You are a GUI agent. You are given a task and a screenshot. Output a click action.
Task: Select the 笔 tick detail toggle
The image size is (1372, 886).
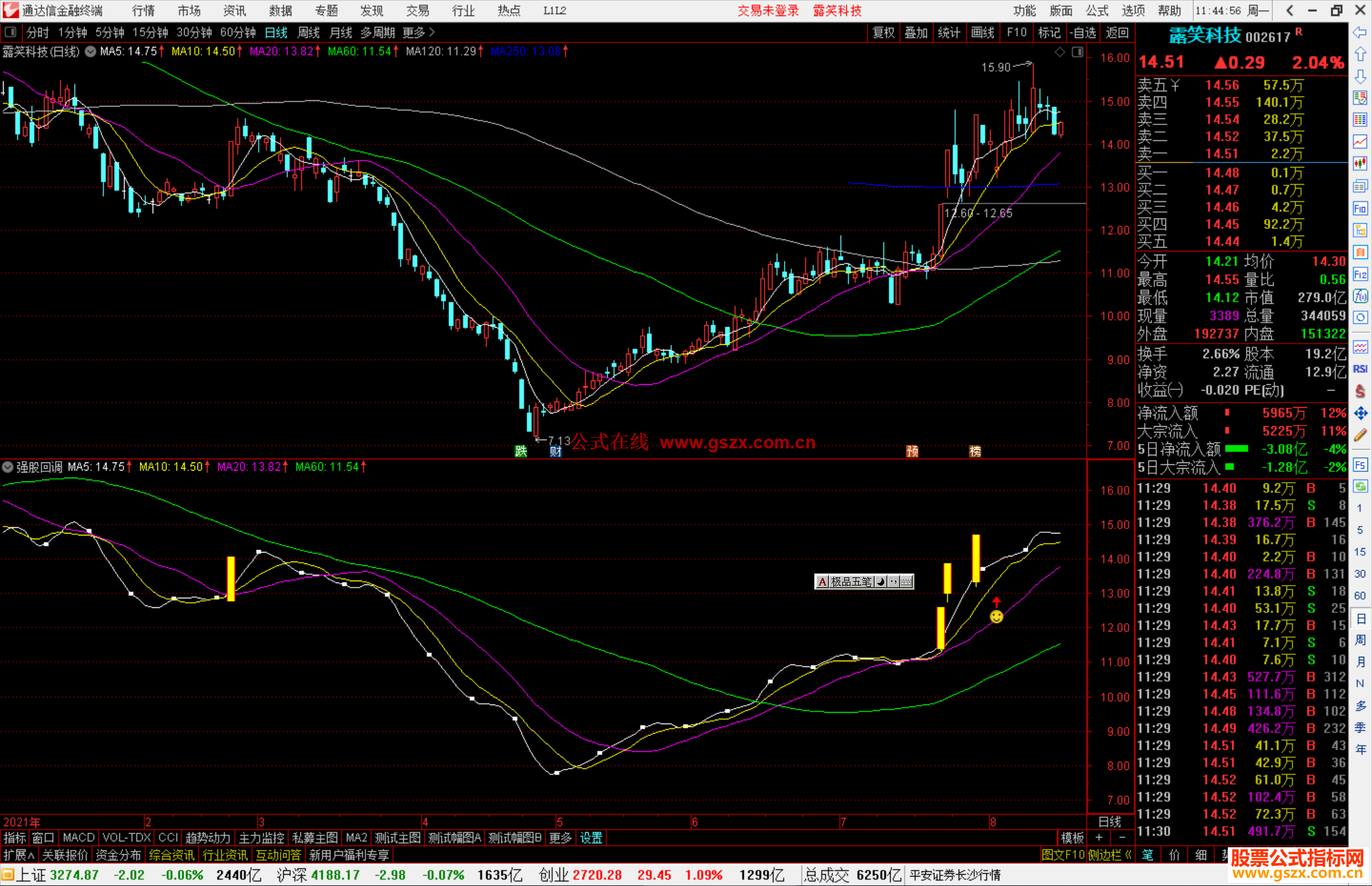click(1147, 855)
